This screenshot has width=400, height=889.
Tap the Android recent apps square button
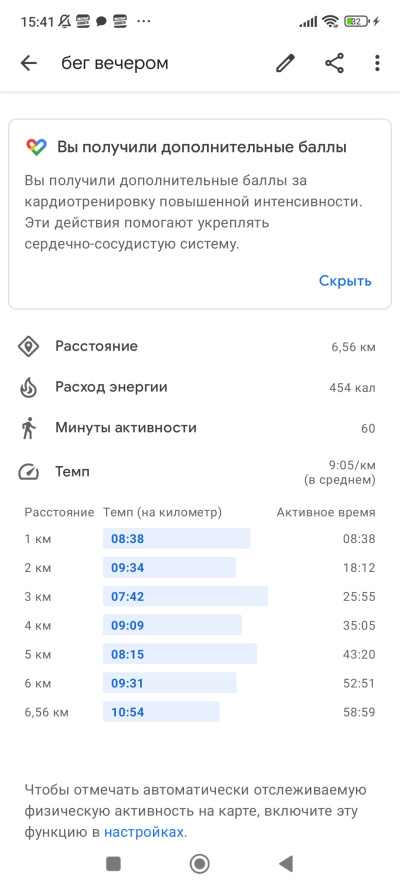[x=113, y=864]
